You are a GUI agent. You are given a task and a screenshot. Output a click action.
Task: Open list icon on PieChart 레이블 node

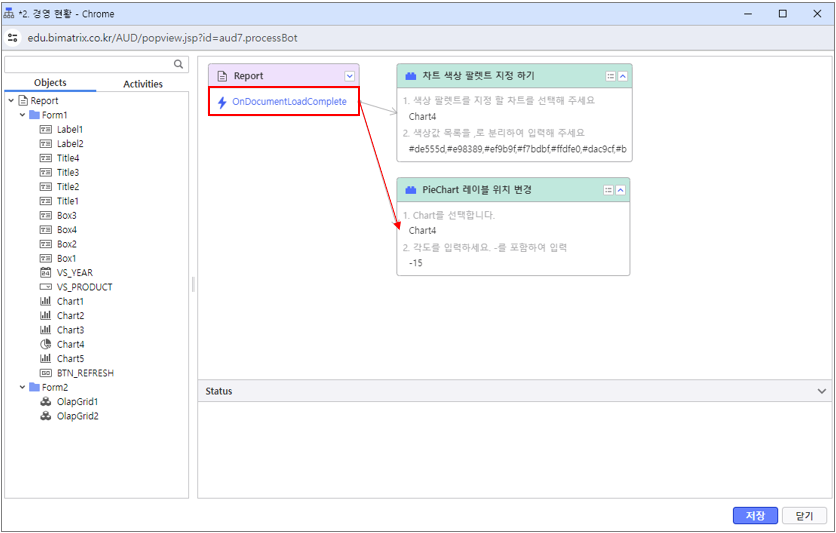[x=608, y=190]
